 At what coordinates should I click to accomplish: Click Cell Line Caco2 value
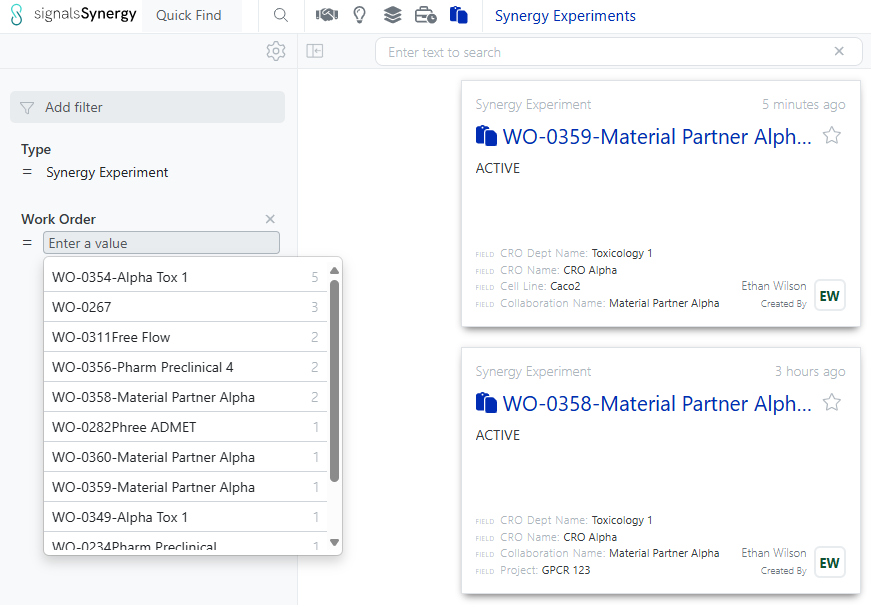565,286
